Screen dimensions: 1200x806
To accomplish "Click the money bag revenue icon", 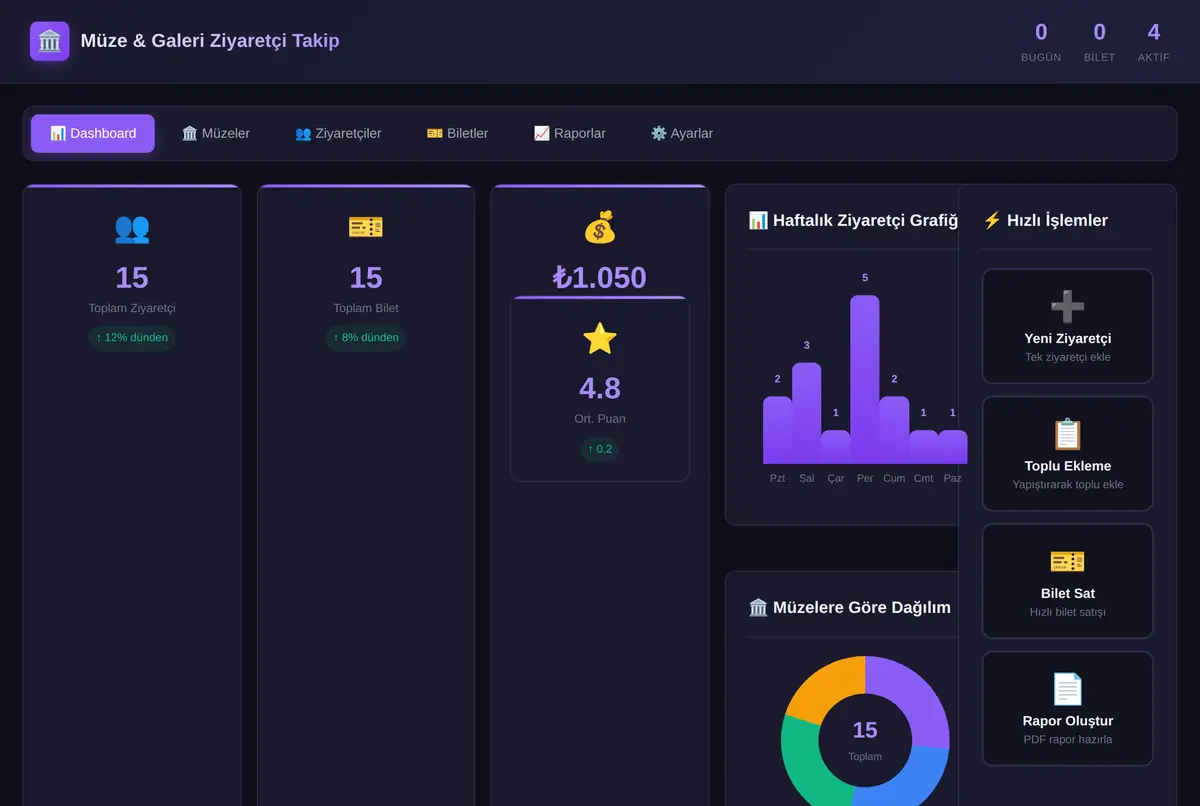I will click(600, 228).
